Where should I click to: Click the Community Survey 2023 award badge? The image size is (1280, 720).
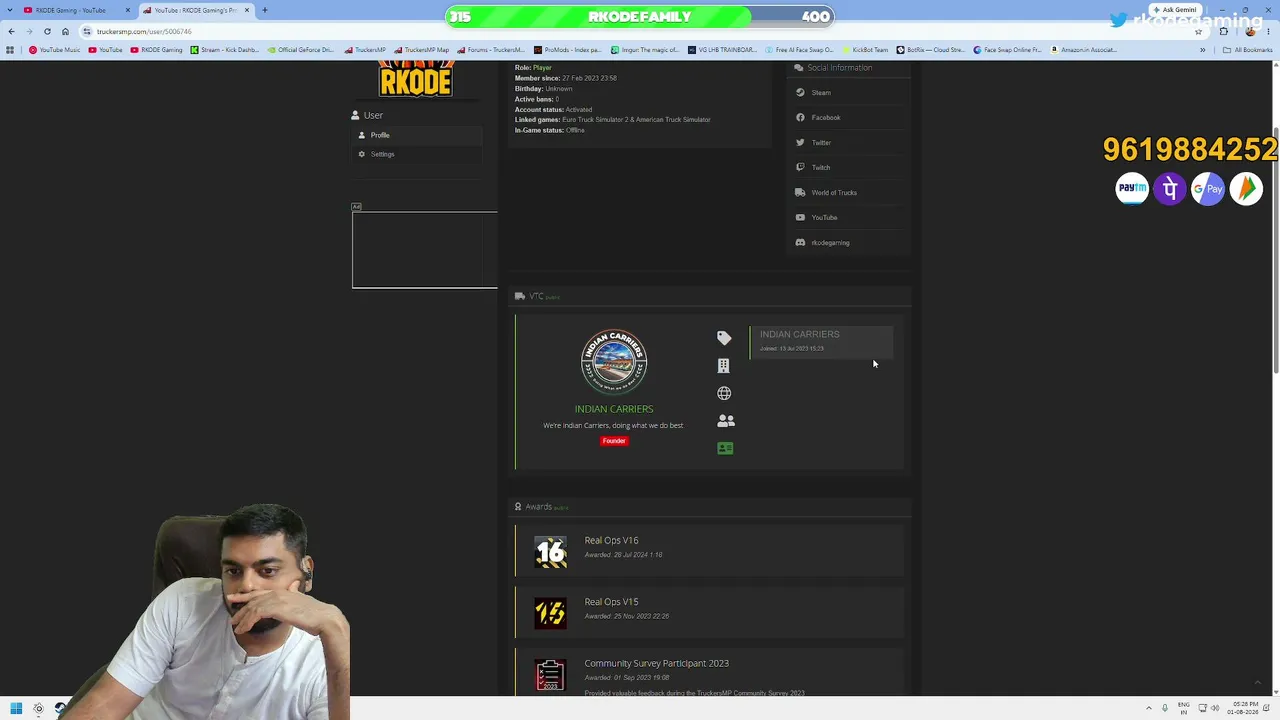pyautogui.click(x=550, y=674)
